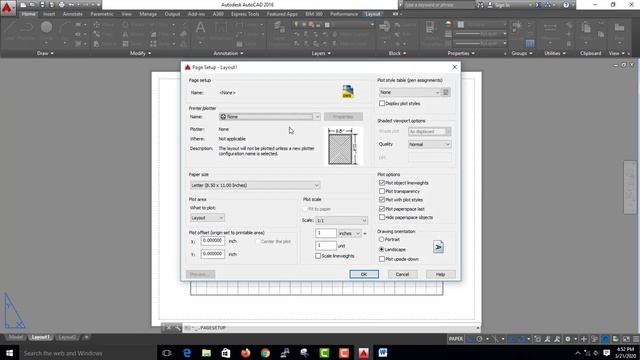This screenshot has height=360, width=640.
Task: Click the command line customize wrench icon
Action: (x=178, y=328)
